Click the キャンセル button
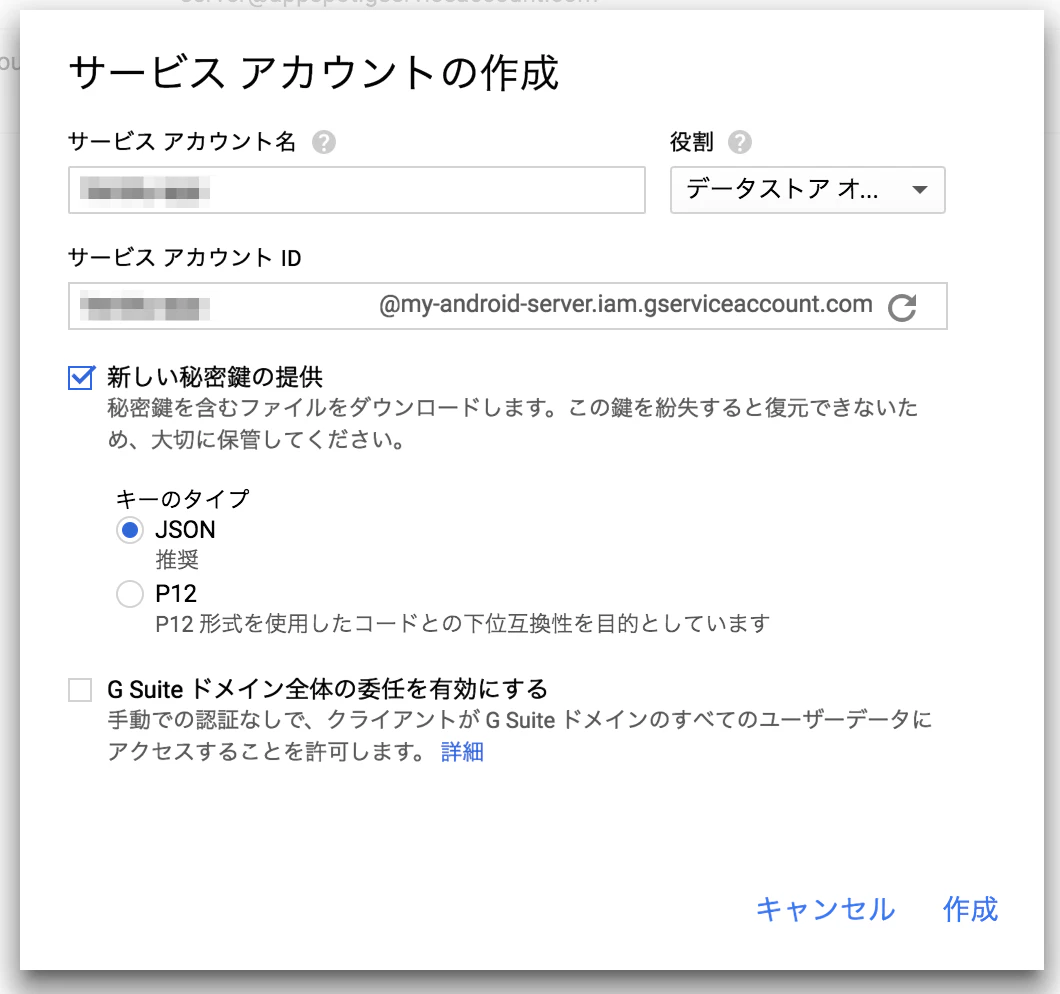The height and width of the screenshot is (994, 1060). pyautogui.click(x=825, y=909)
